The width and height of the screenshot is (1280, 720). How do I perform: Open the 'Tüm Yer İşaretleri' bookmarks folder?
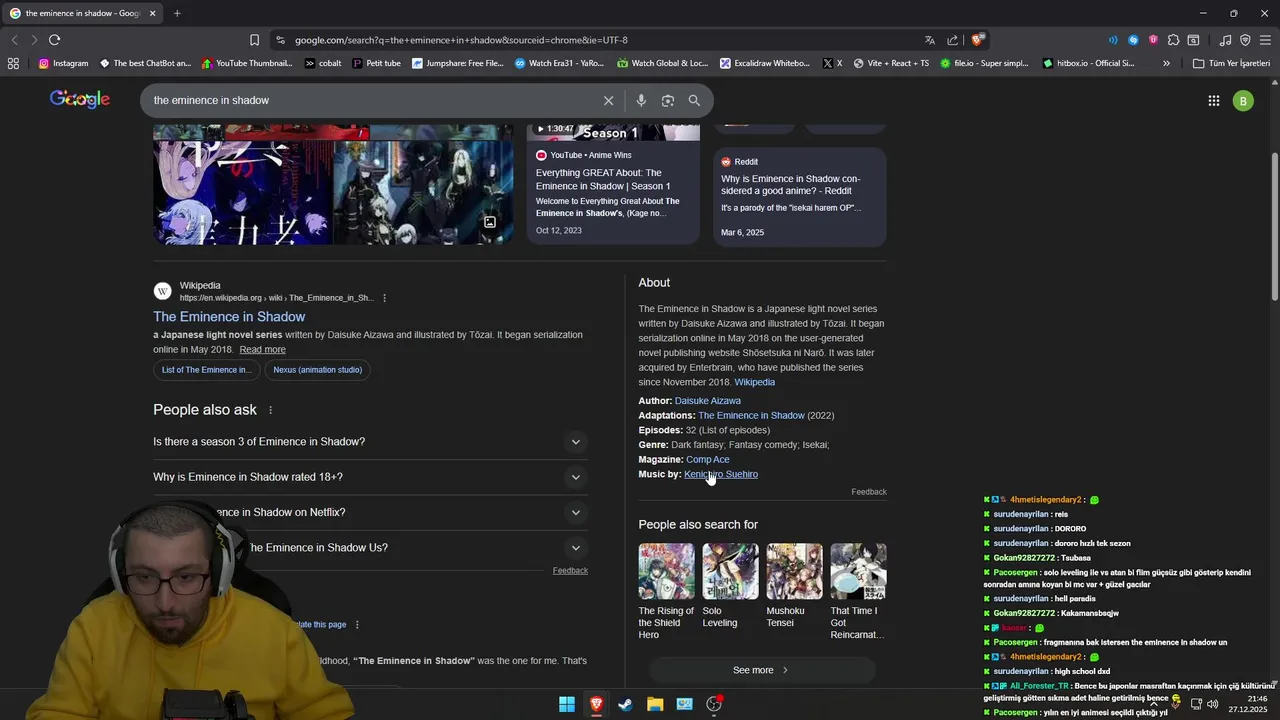coord(1231,63)
